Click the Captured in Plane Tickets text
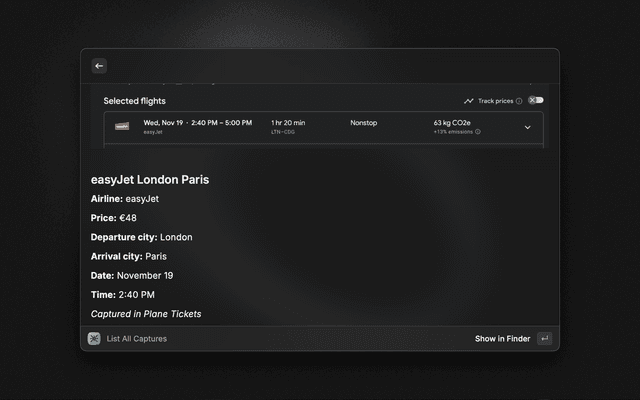Screen dimensions: 640x400 146,314
